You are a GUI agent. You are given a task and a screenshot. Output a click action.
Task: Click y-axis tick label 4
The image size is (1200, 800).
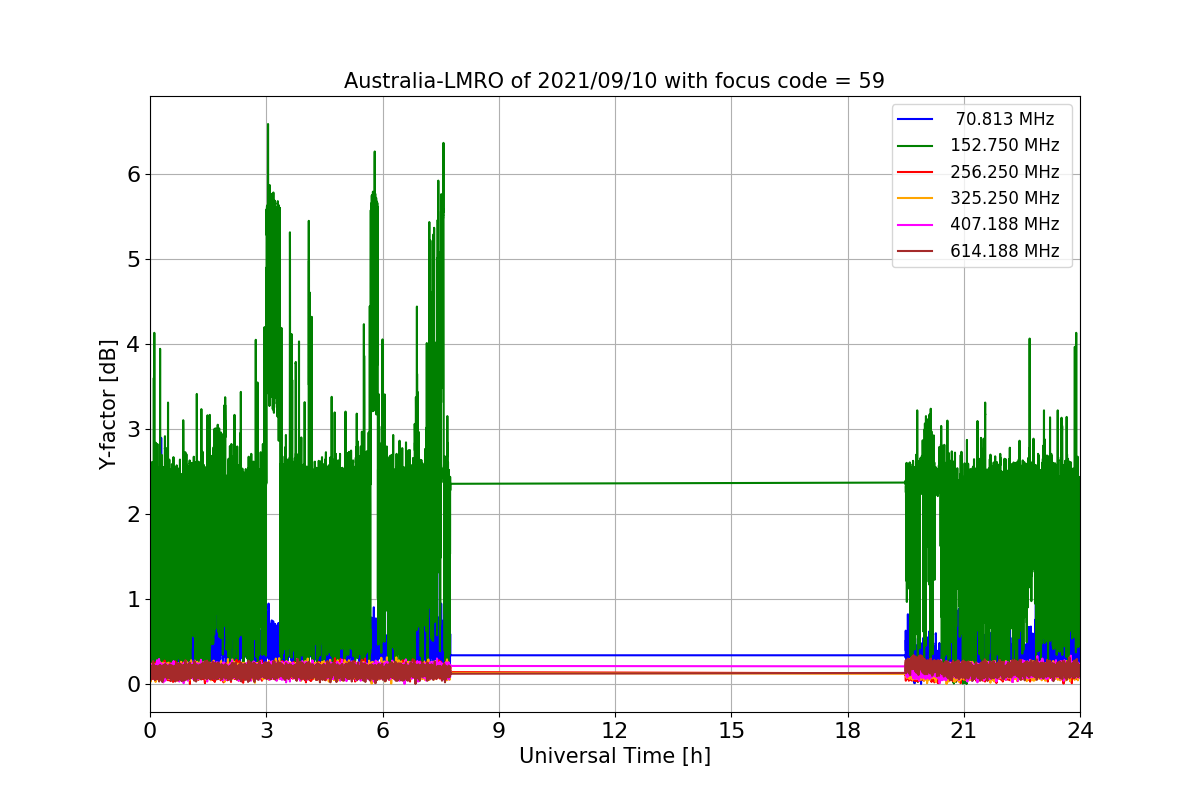tap(133, 345)
